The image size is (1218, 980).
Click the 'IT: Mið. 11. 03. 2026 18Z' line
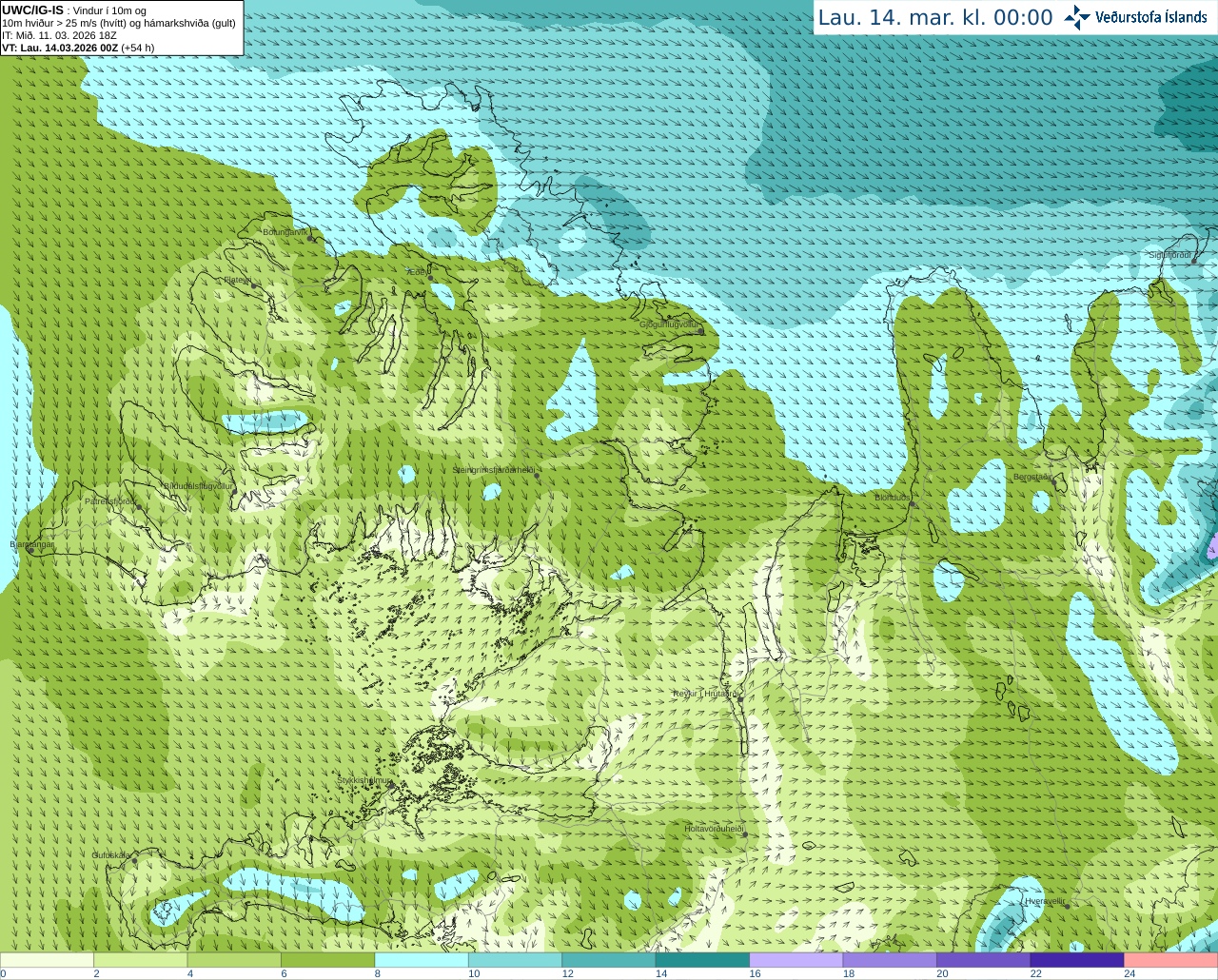click(x=59, y=35)
